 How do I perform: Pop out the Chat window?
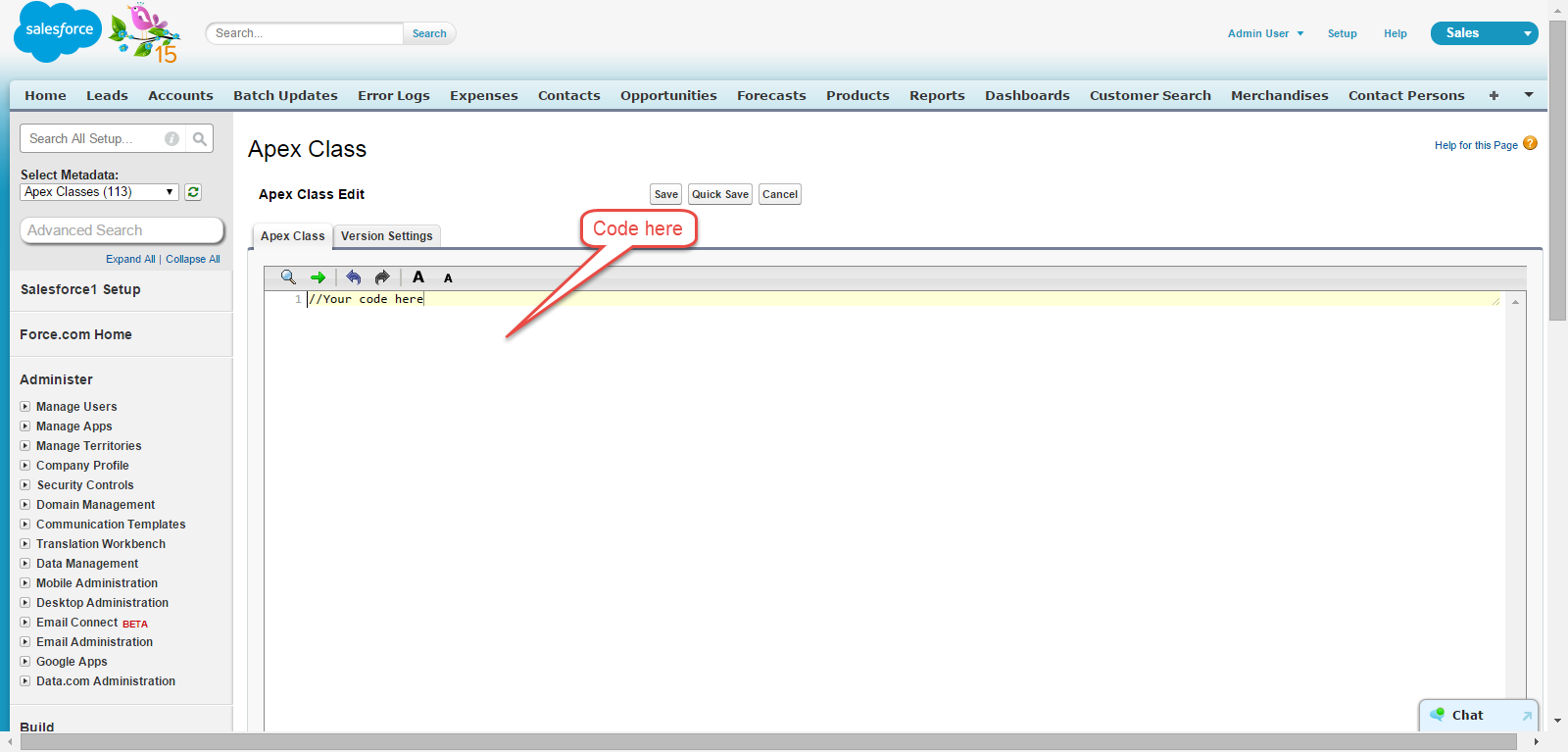(1527, 716)
